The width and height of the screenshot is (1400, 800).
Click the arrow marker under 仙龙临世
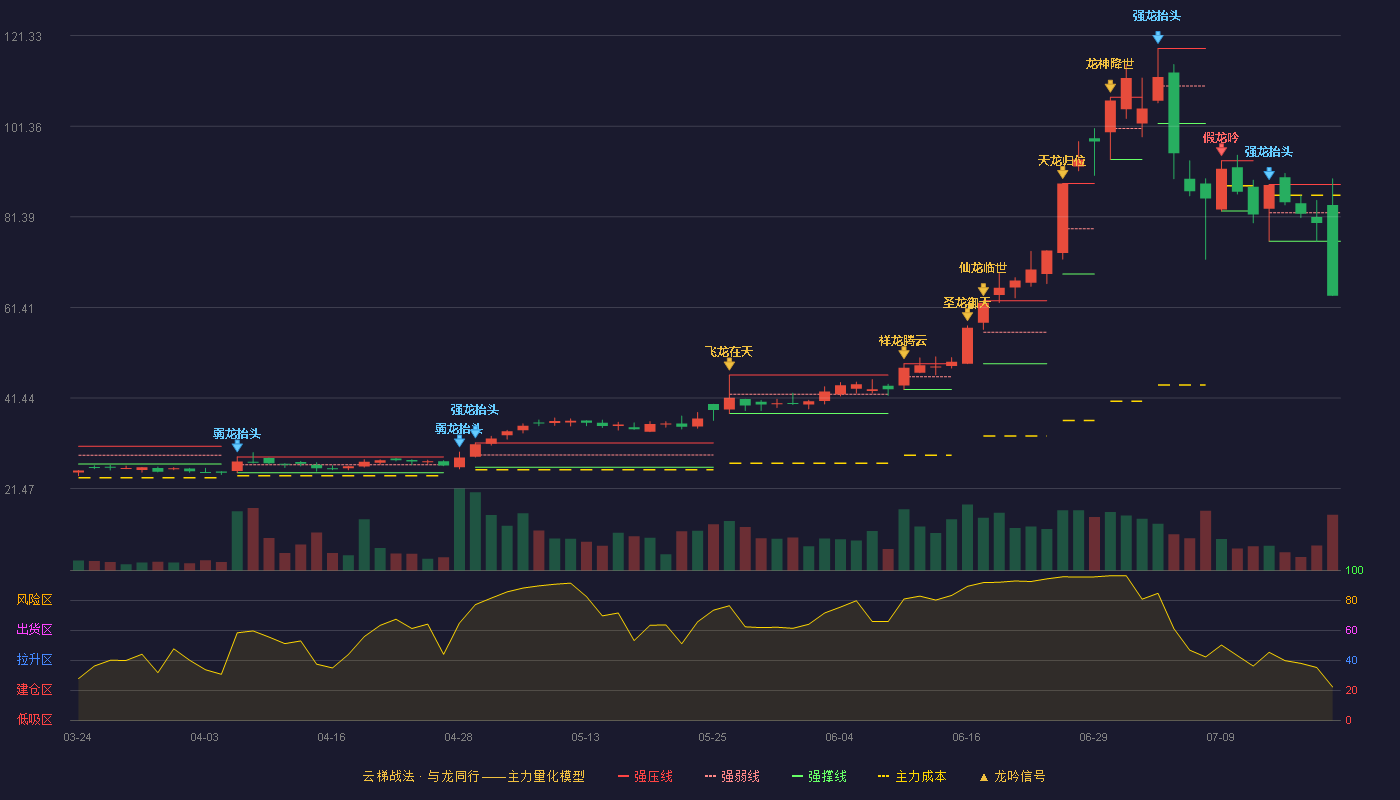983,290
